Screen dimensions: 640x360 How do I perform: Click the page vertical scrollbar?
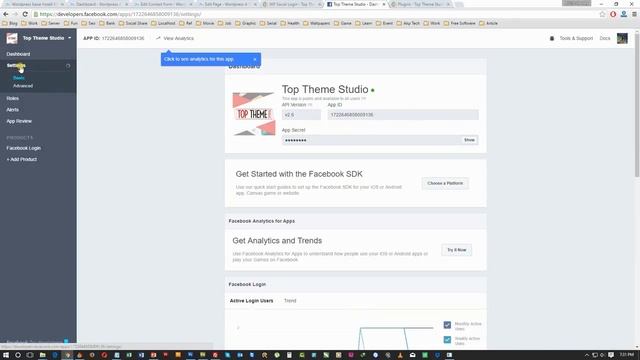[637, 105]
